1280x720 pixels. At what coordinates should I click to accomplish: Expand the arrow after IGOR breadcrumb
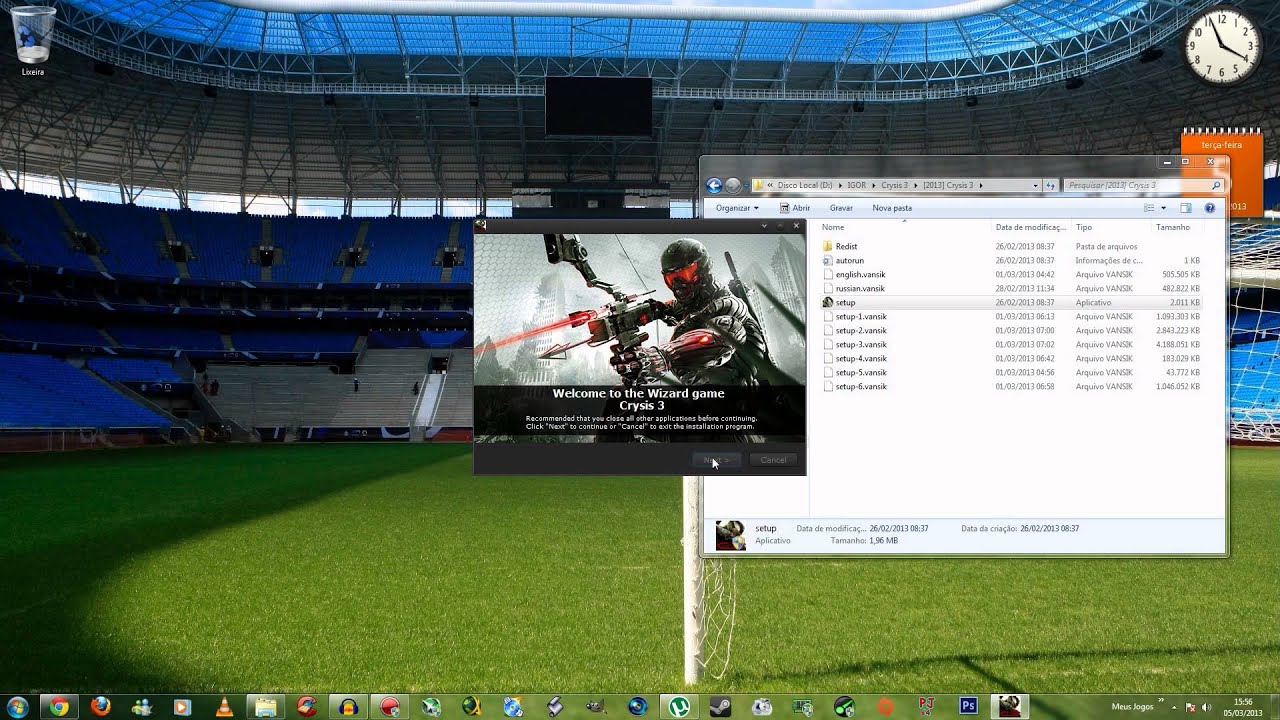point(873,185)
